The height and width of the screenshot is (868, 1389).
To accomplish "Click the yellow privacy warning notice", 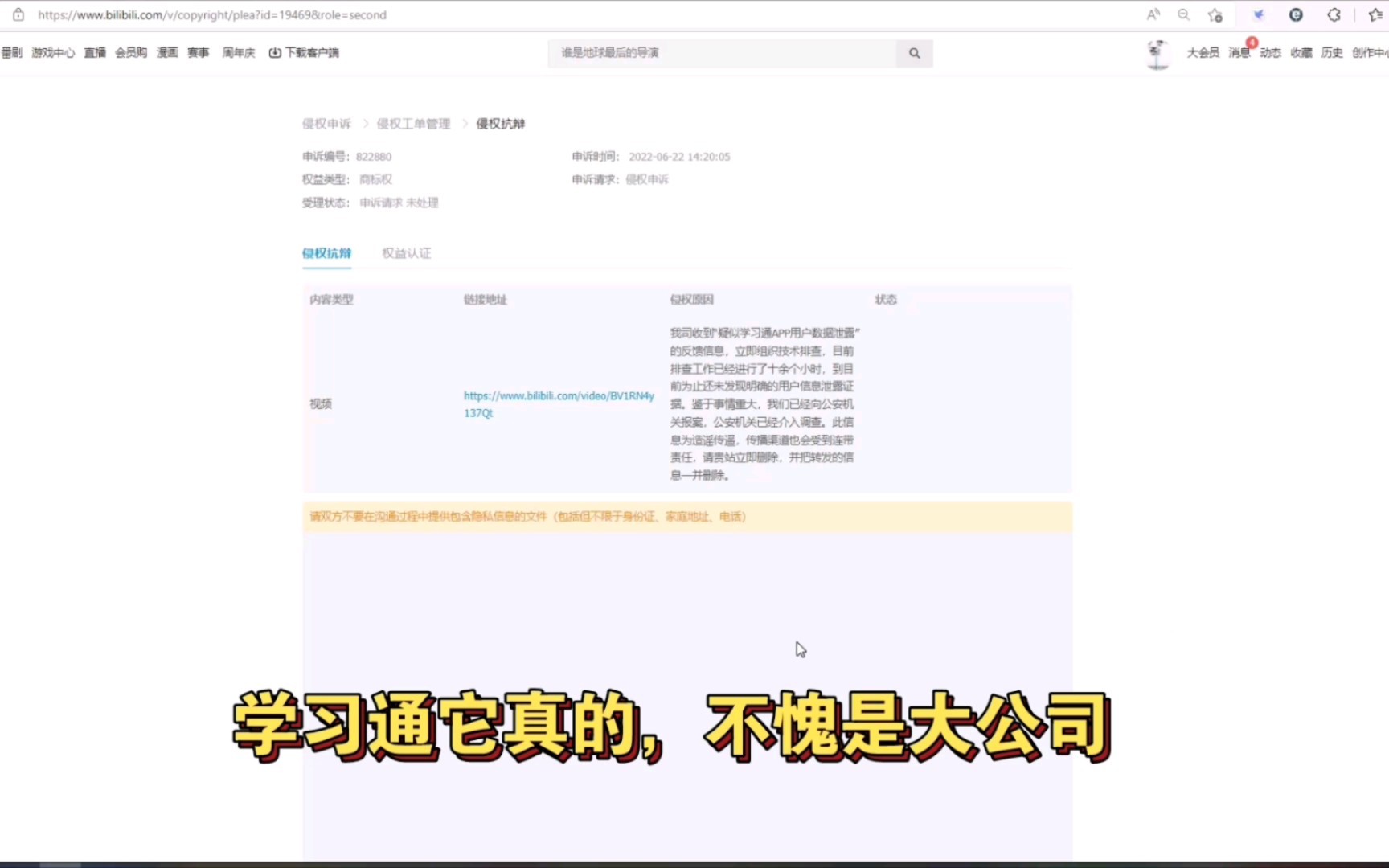I will pyautogui.click(x=687, y=517).
